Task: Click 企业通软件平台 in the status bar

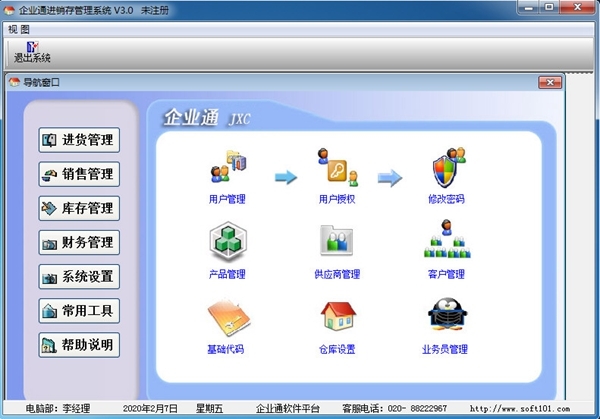Action: click(288, 409)
